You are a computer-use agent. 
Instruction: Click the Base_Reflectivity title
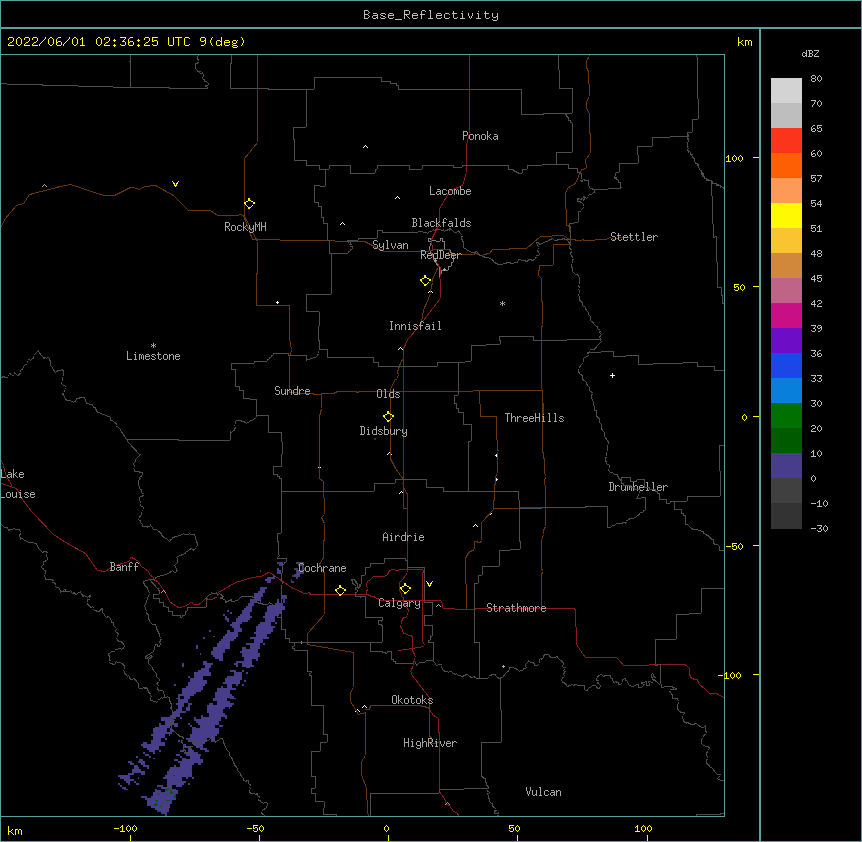(431, 15)
